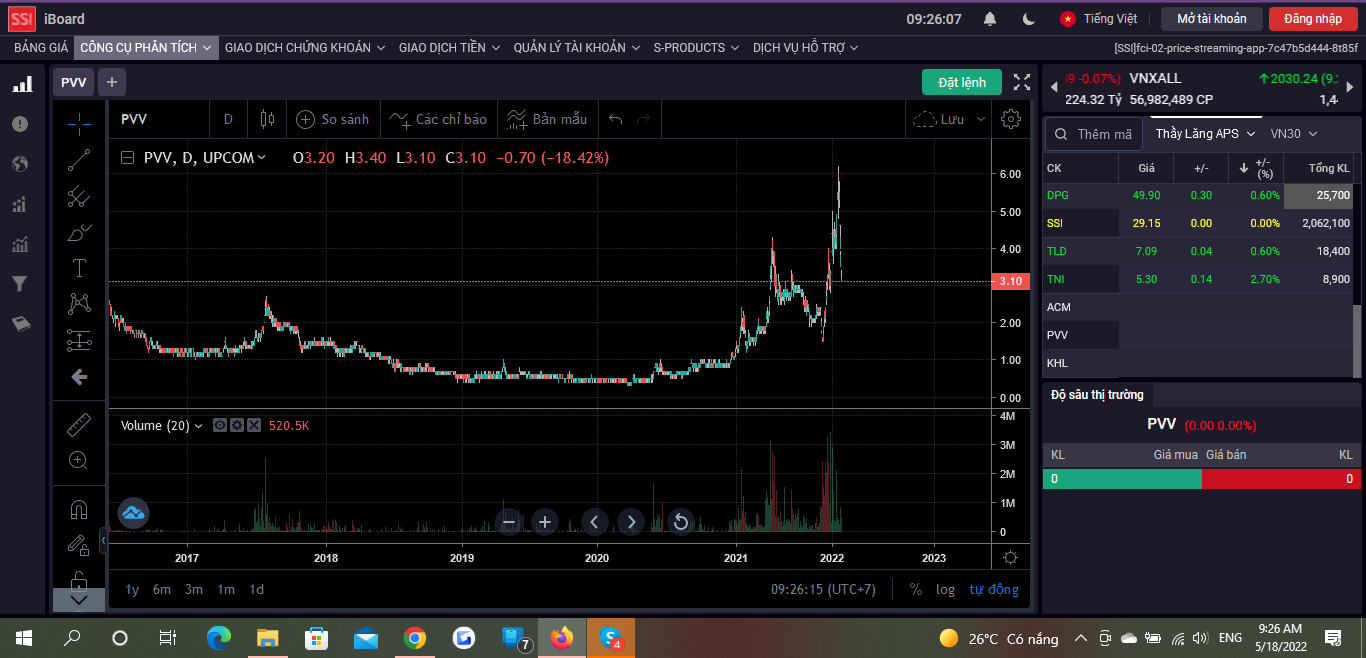The image size is (1366, 658).
Task: Open the Thầy Lãng APS watchlist dropdown
Action: pos(1205,133)
